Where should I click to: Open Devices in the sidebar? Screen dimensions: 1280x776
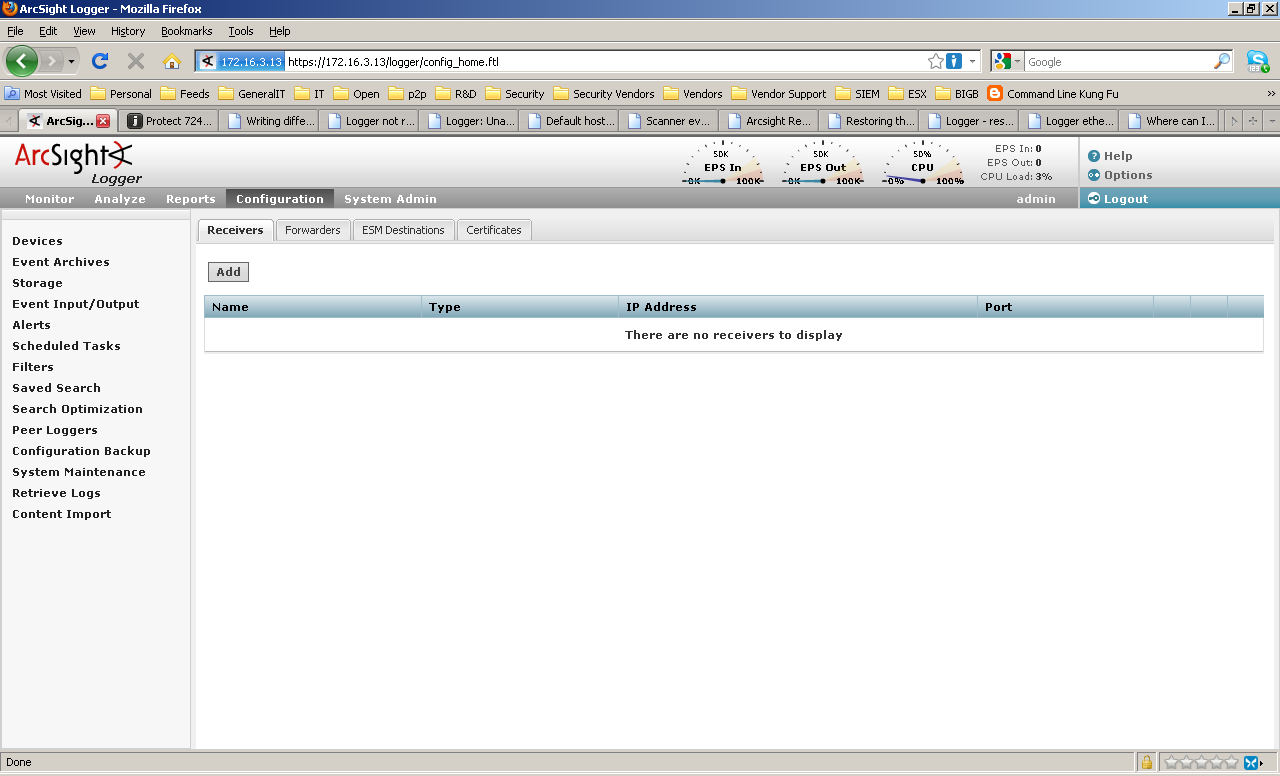pyautogui.click(x=37, y=241)
